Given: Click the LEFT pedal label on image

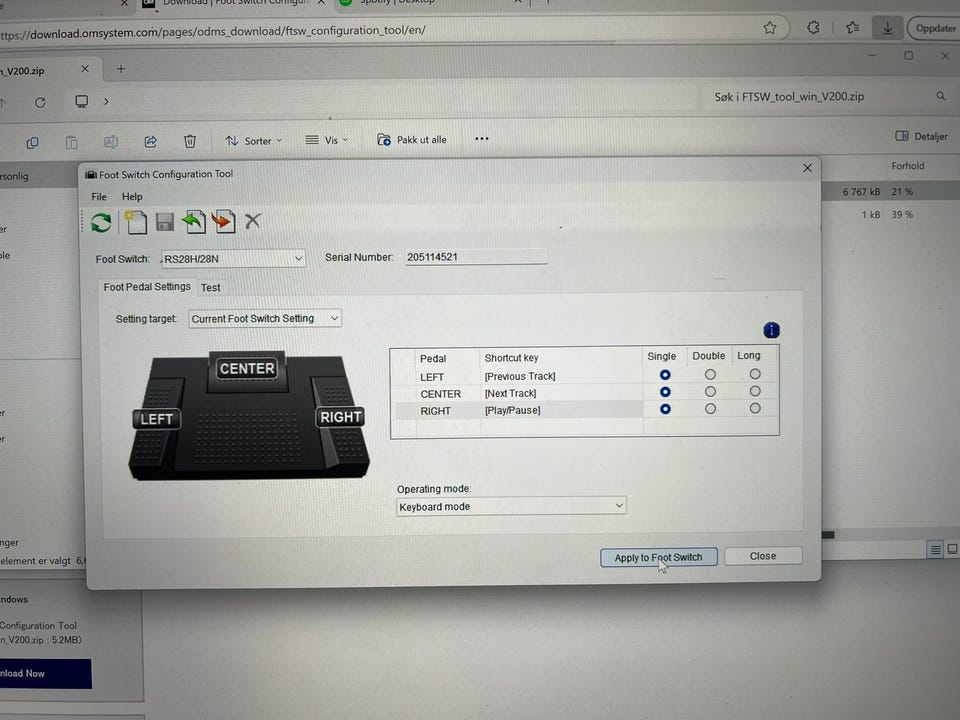Looking at the screenshot, I should 157,419.
